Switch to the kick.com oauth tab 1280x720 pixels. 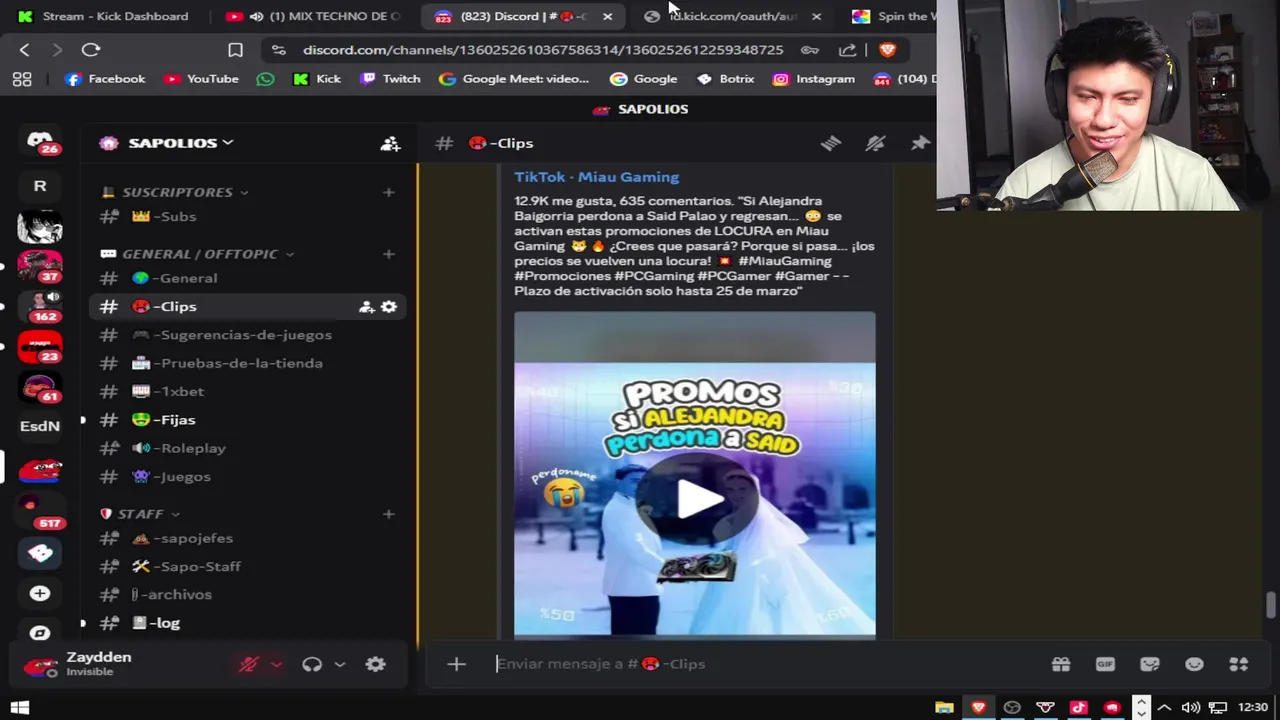pos(733,16)
